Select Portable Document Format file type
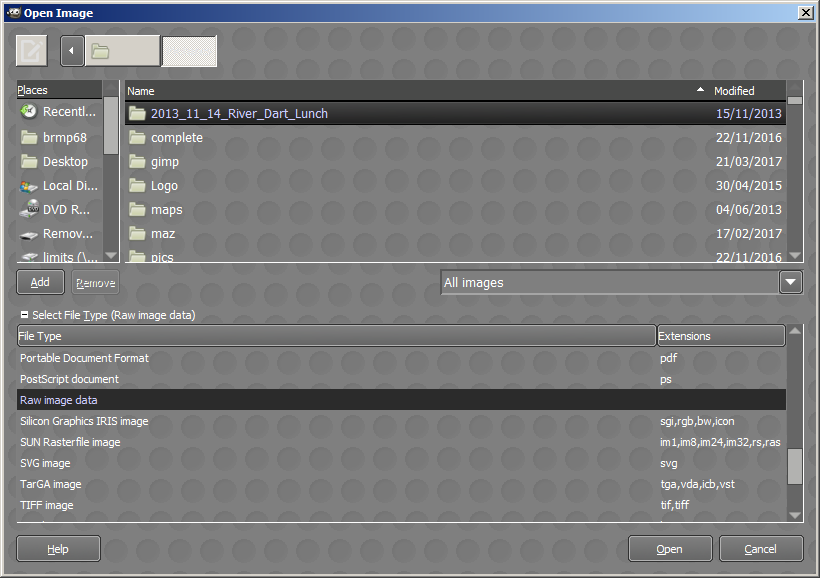The width and height of the screenshot is (820, 578). [401, 358]
